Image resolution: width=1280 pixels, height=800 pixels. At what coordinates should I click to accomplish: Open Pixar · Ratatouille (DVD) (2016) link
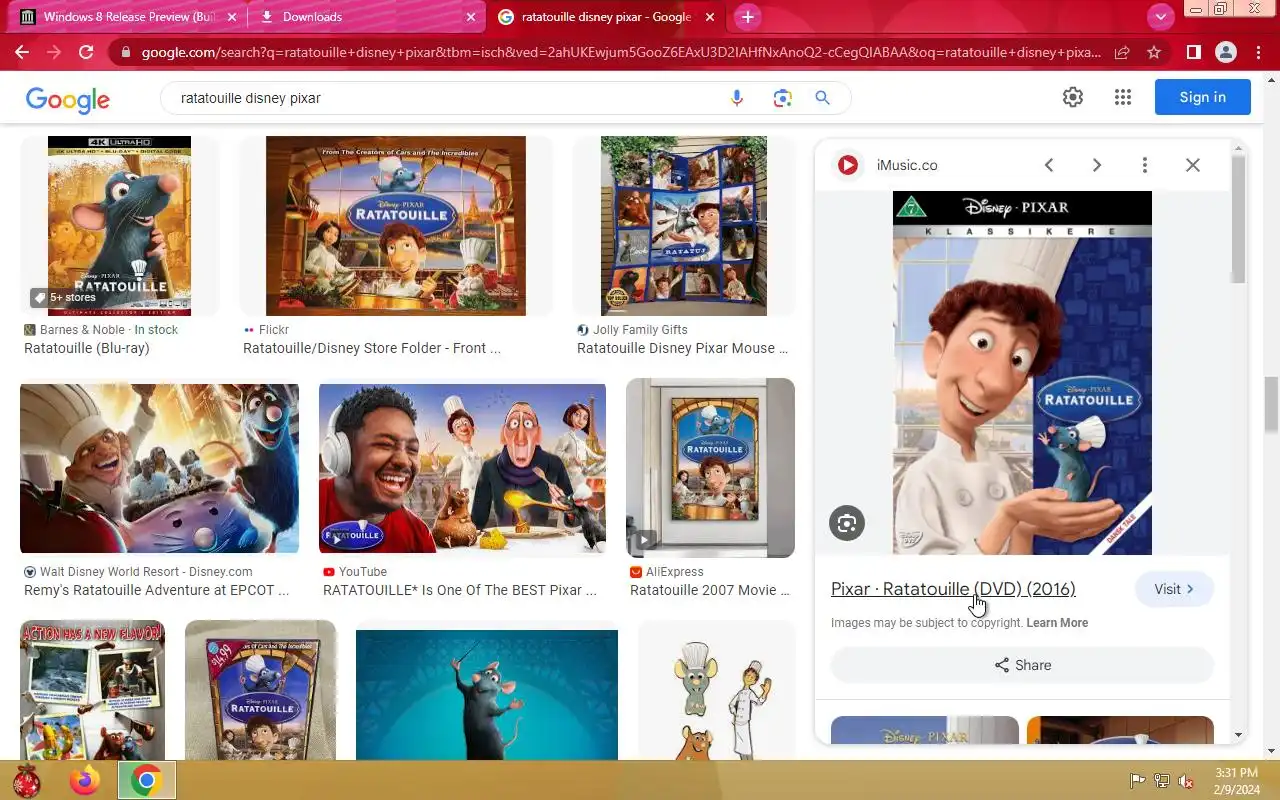point(953,589)
